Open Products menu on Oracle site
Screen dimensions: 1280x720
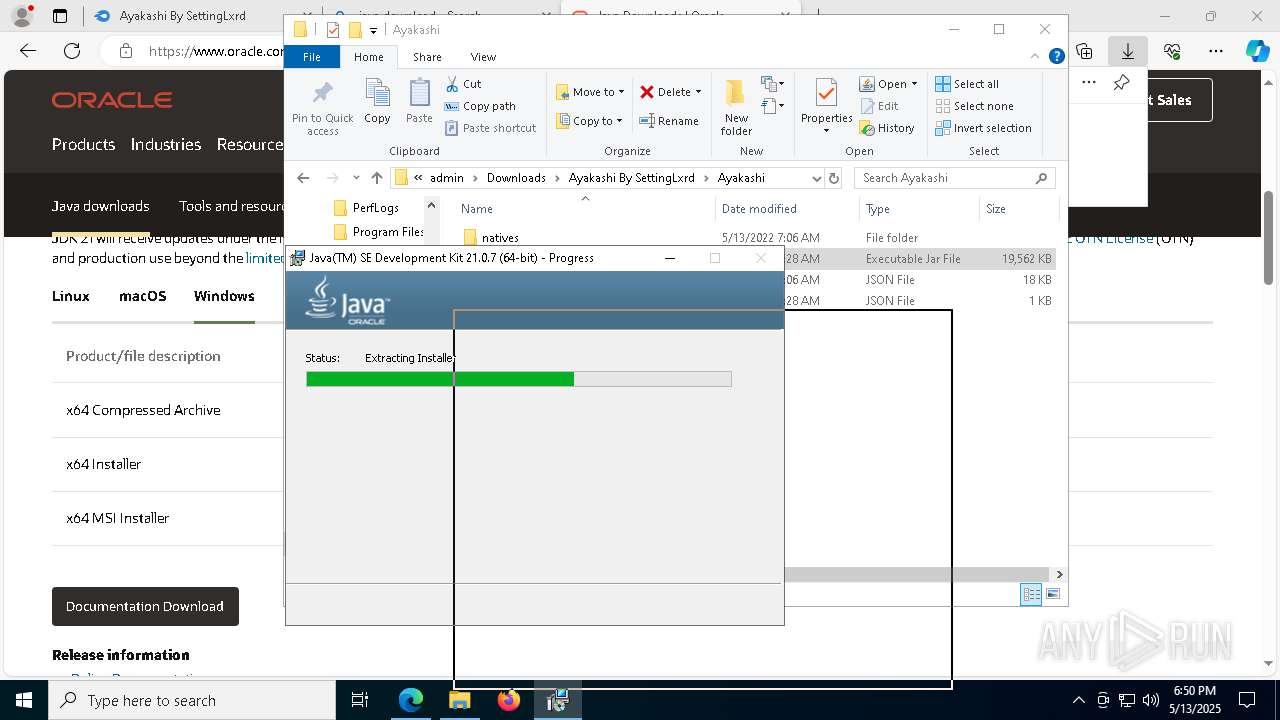83,144
